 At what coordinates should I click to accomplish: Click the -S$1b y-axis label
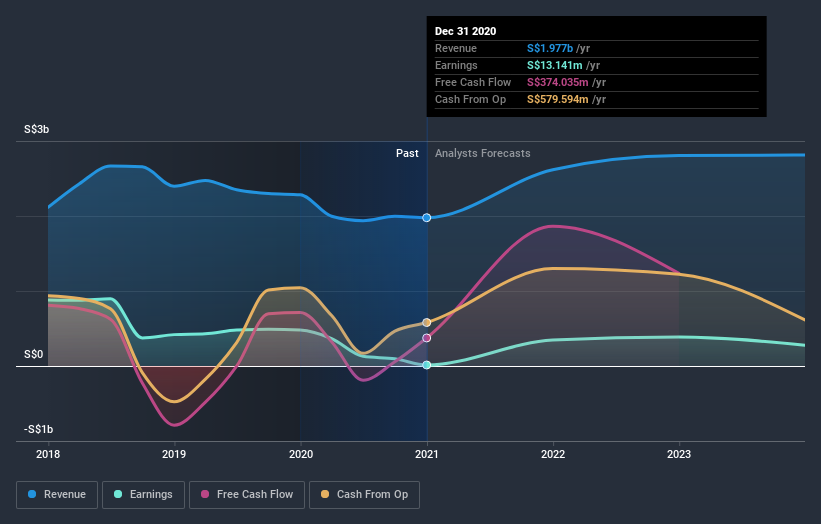tap(38, 429)
